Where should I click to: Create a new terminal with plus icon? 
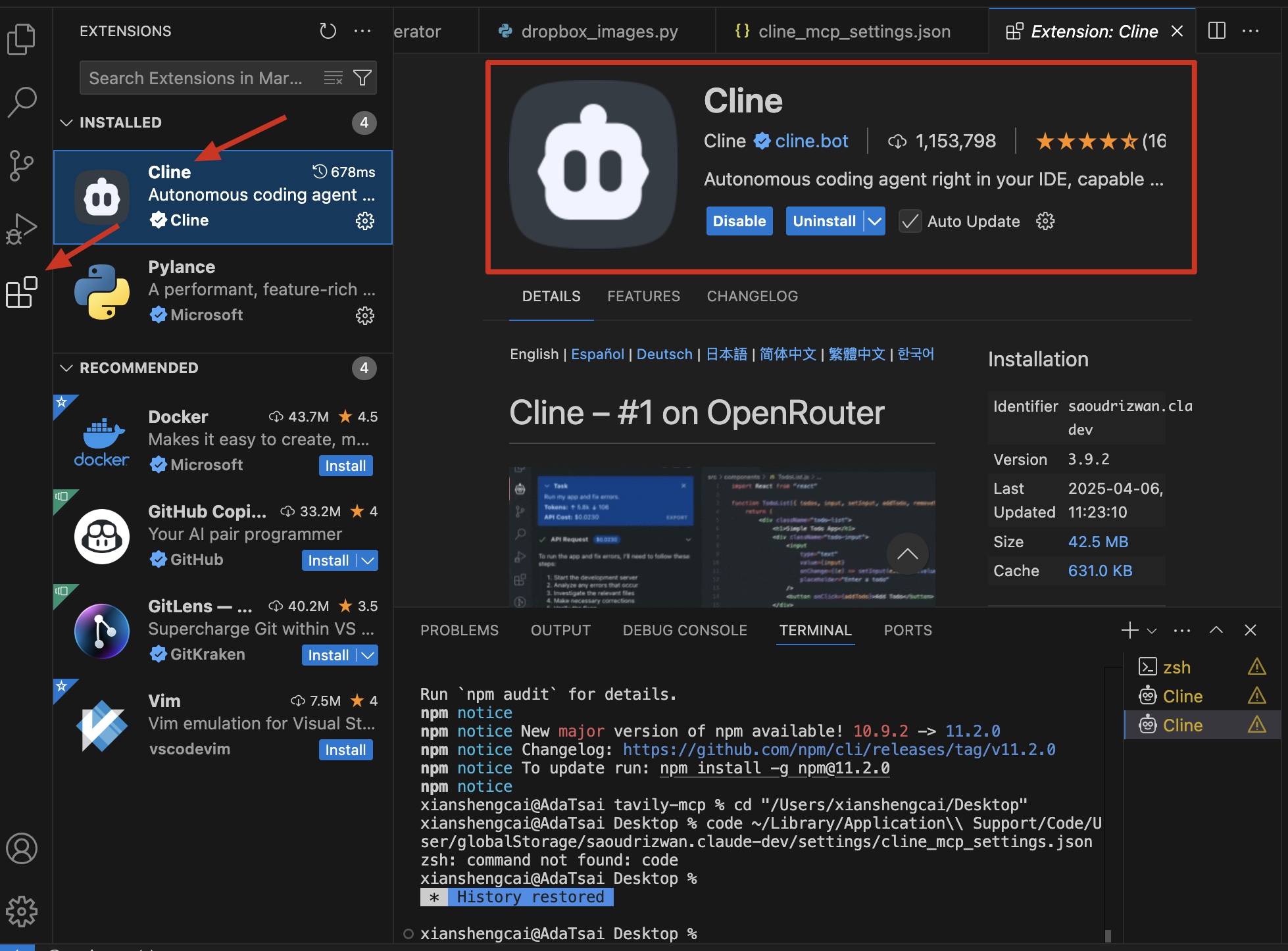1129,630
